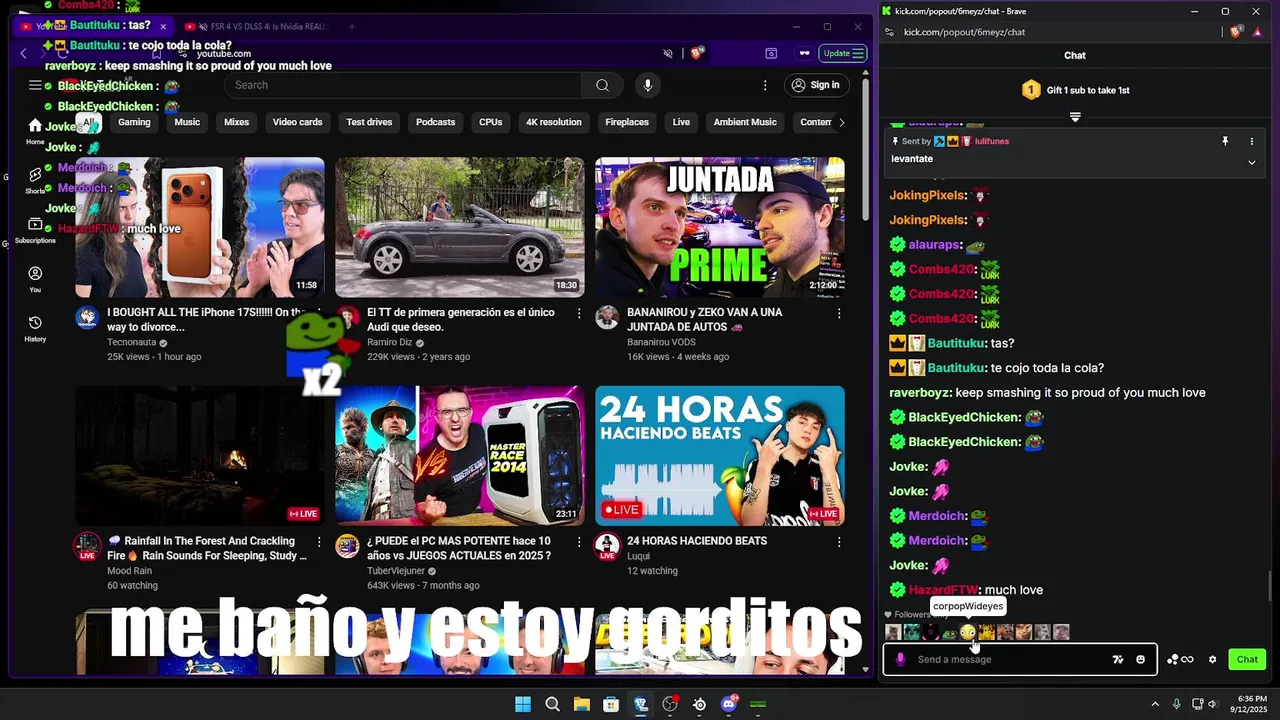Open the voice message microphone in Kick chat
This screenshot has width=1280, height=720.
[900, 659]
